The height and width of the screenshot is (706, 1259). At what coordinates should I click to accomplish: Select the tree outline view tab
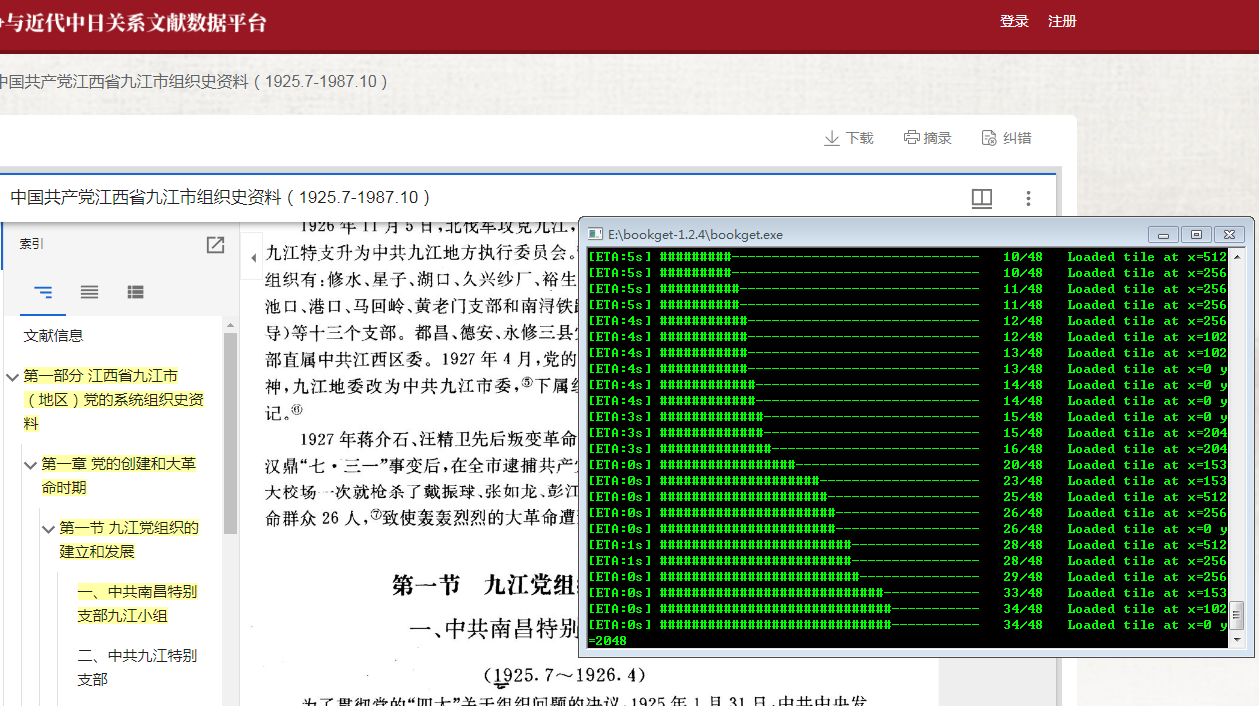[43, 292]
